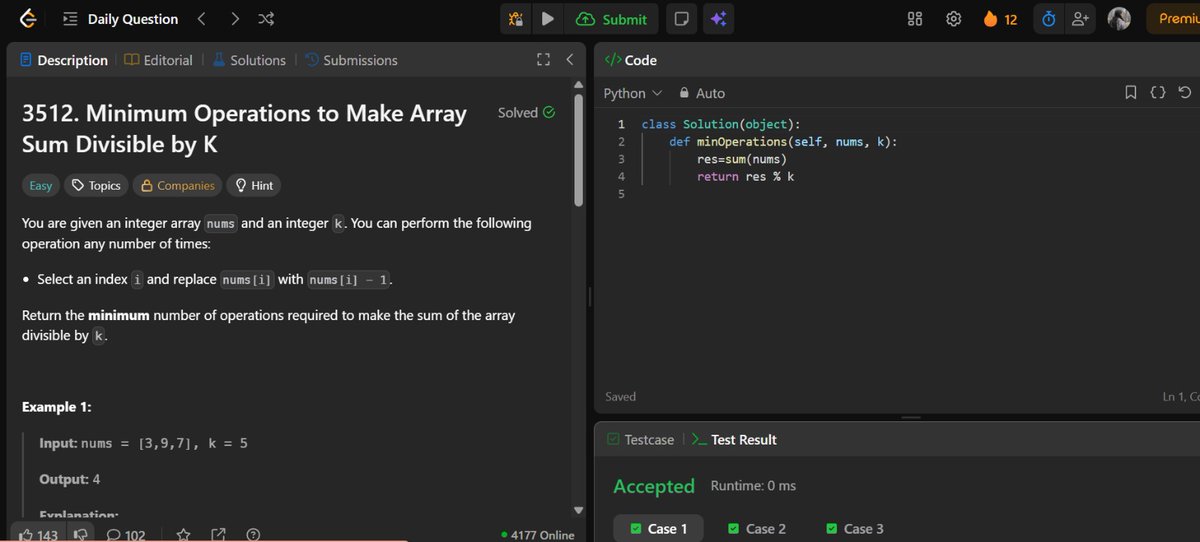
Task: Open the Python language dropdown
Action: click(x=632, y=93)
